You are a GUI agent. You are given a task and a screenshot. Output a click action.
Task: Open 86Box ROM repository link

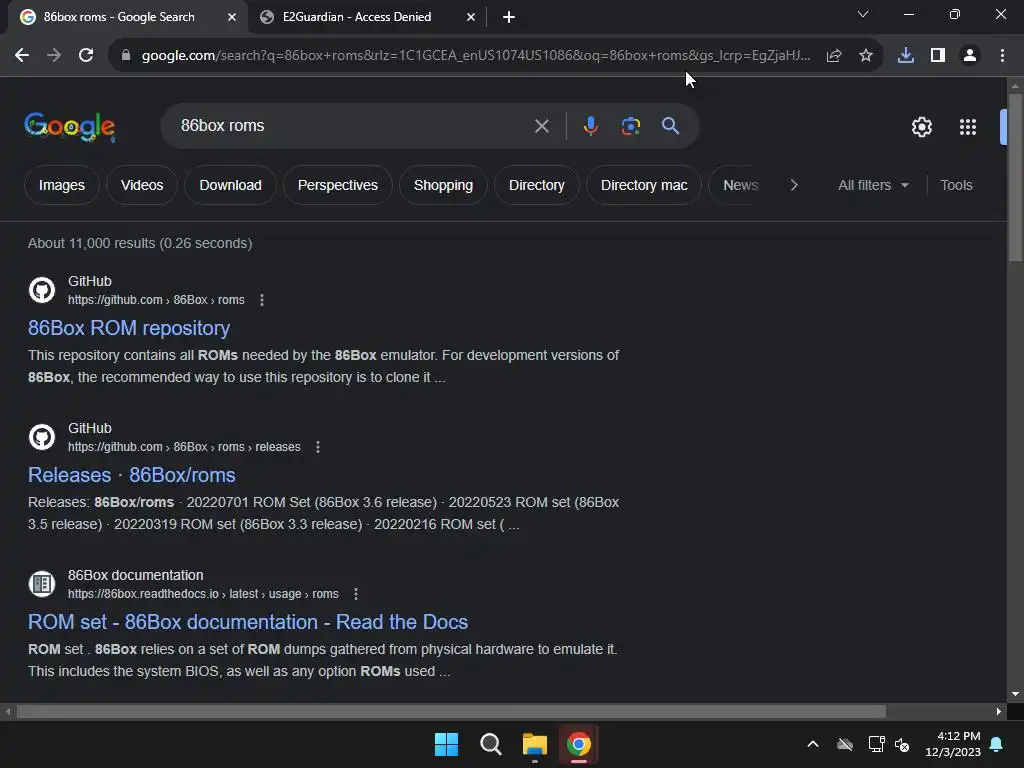click(129, 328)
